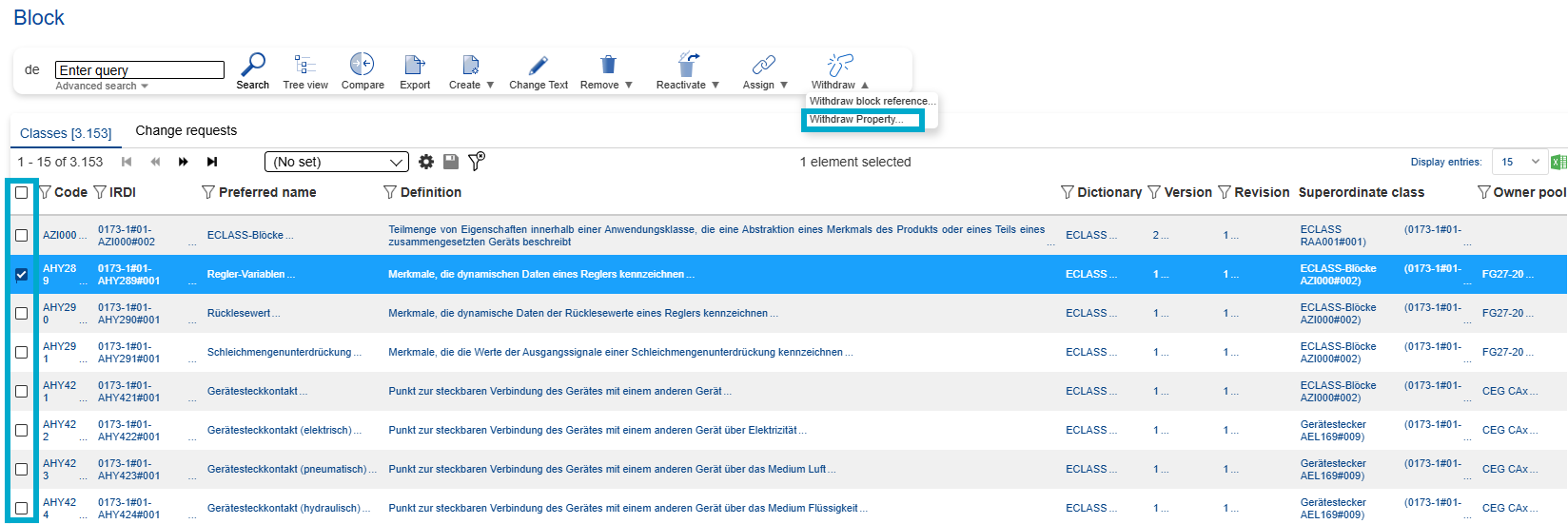Open the Tree view icon
The width and height of the screenshot is (1568, 524).
point(304,65)
